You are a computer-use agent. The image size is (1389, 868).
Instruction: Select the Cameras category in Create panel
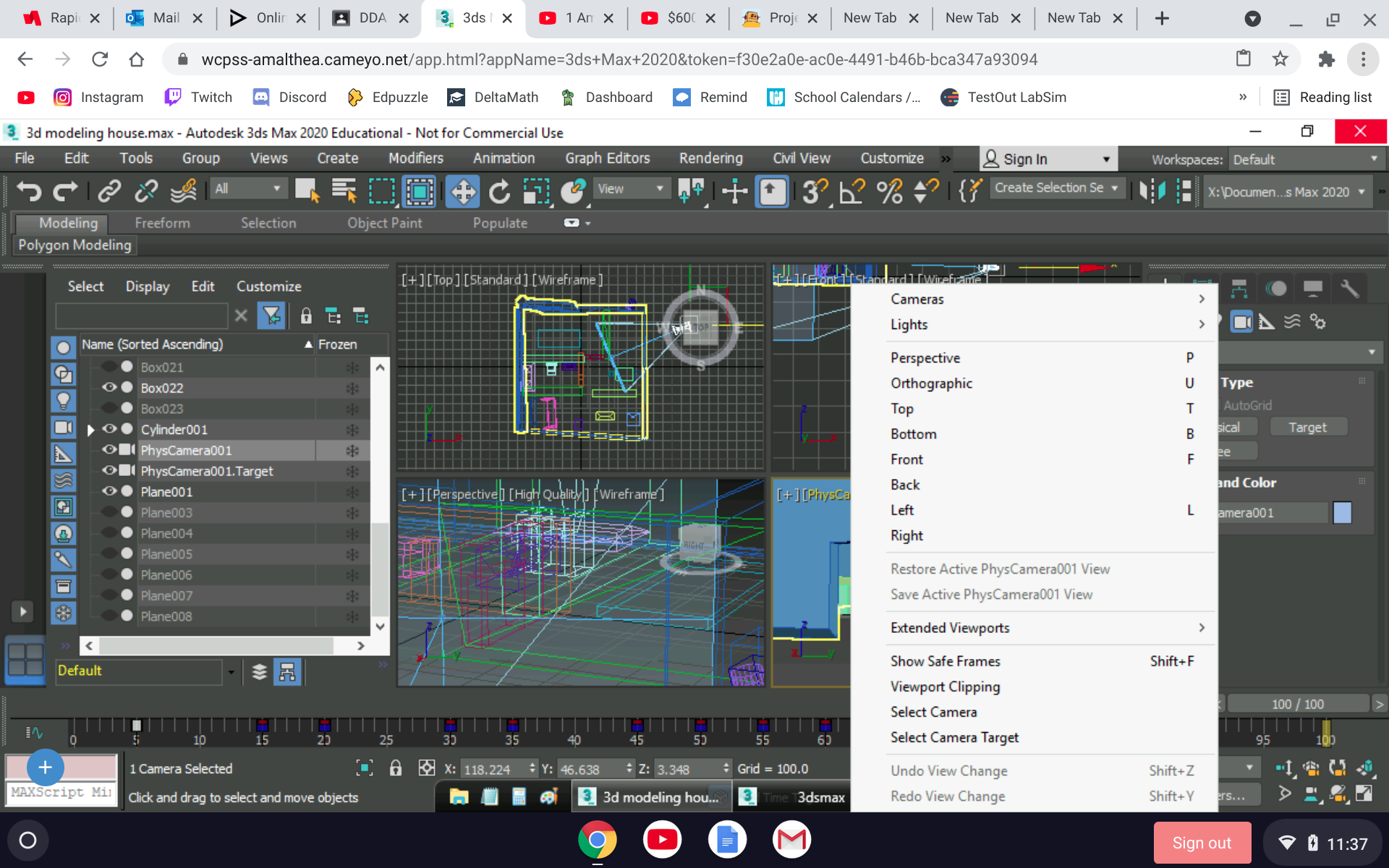click(1241, 322)
